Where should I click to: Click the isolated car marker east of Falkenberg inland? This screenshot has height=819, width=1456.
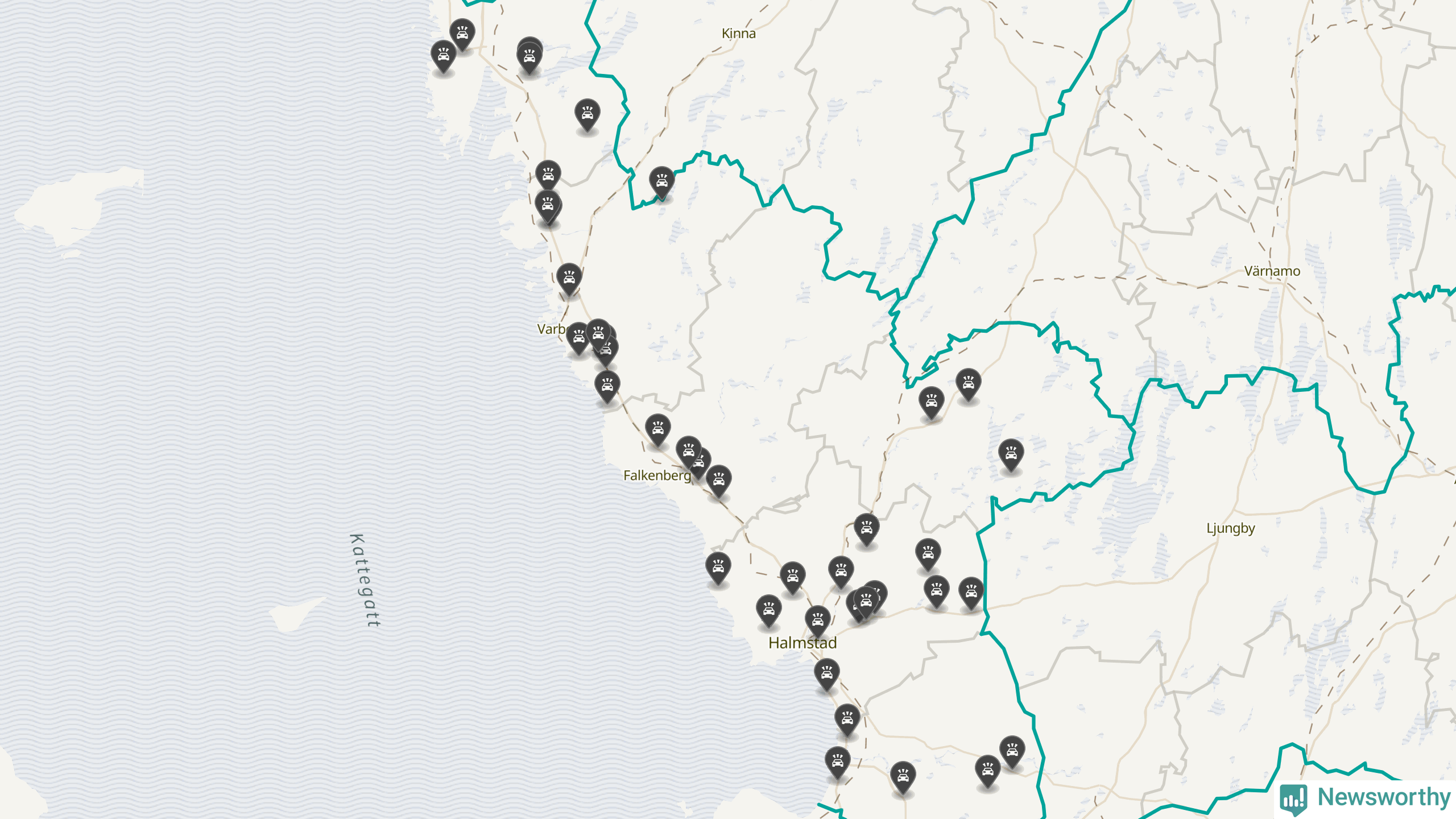click(x=1011, y=455)
